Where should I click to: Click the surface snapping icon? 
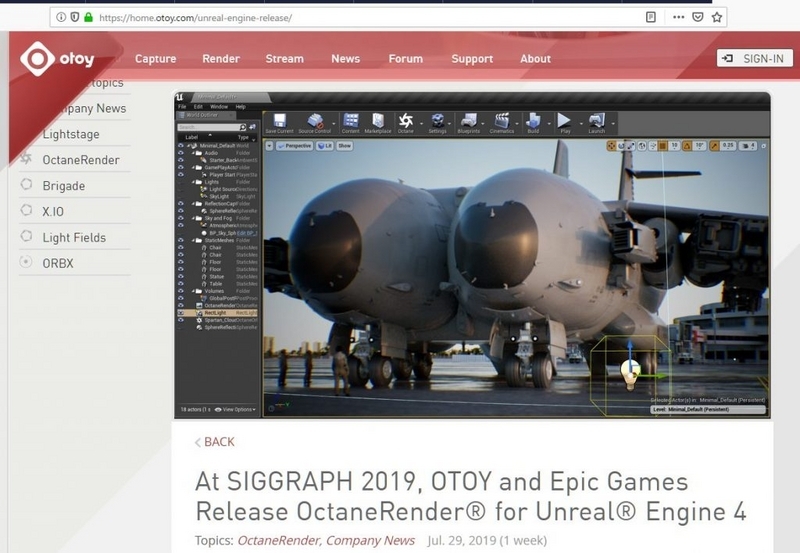pos(653,146)
